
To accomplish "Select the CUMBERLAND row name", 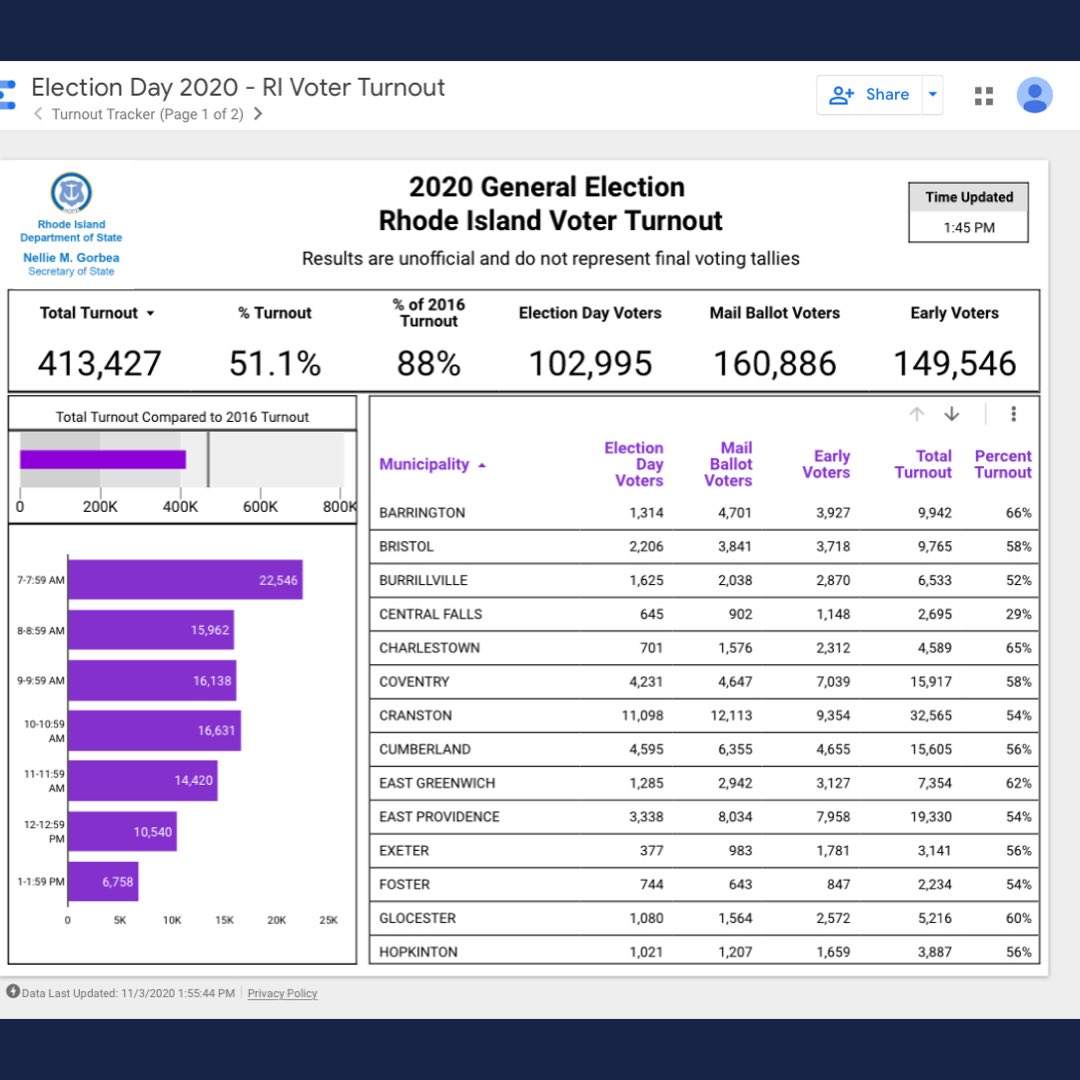I will [425, 749].
